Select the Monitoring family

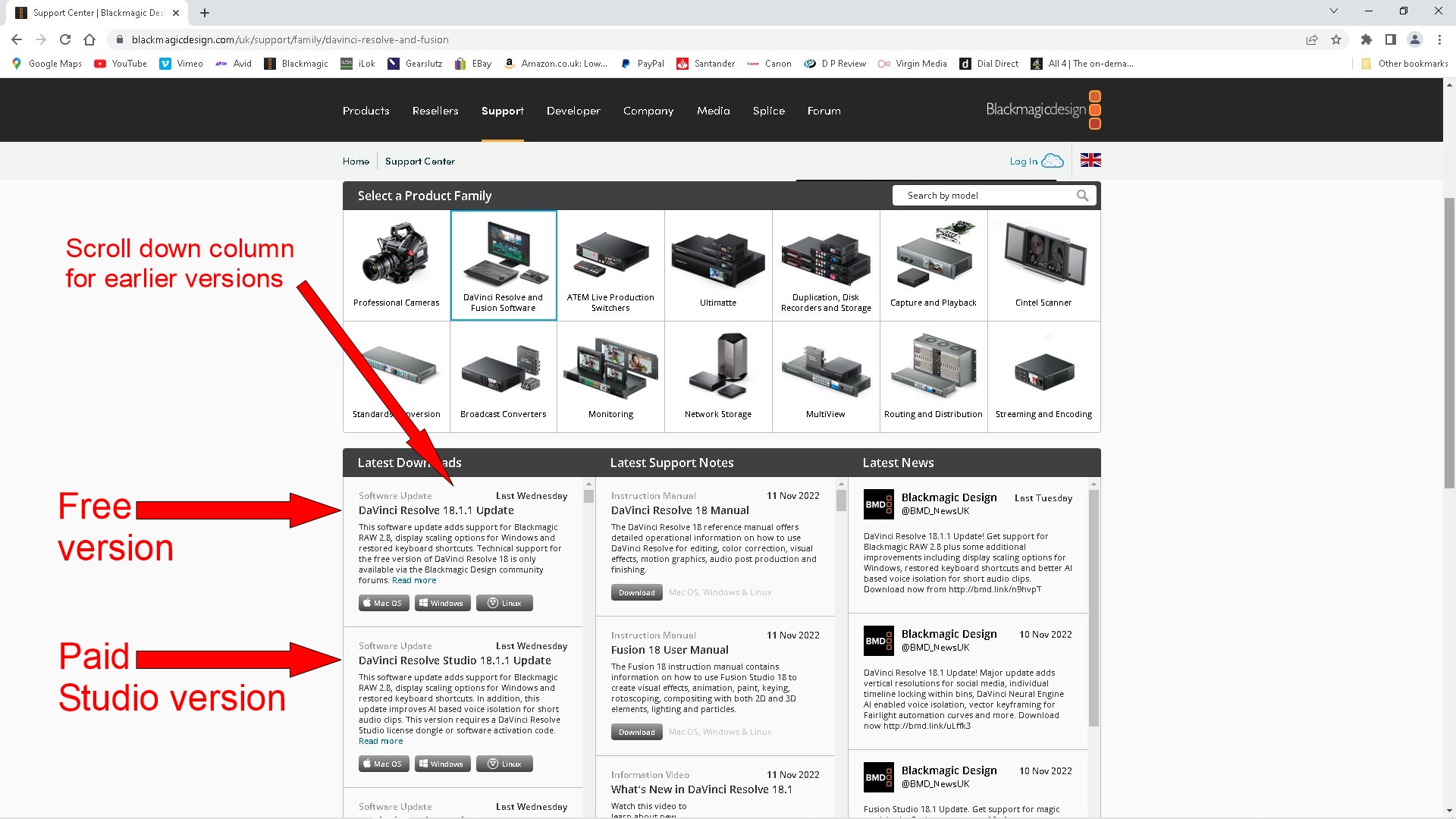point(611,377)
